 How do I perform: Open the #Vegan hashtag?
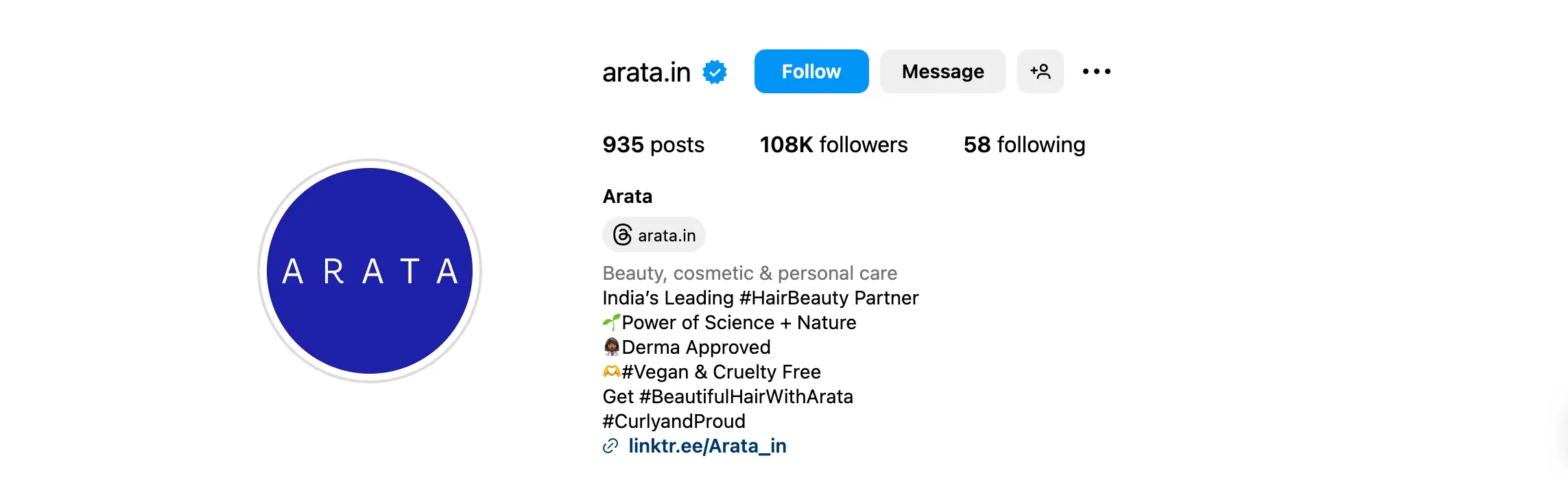655,372
